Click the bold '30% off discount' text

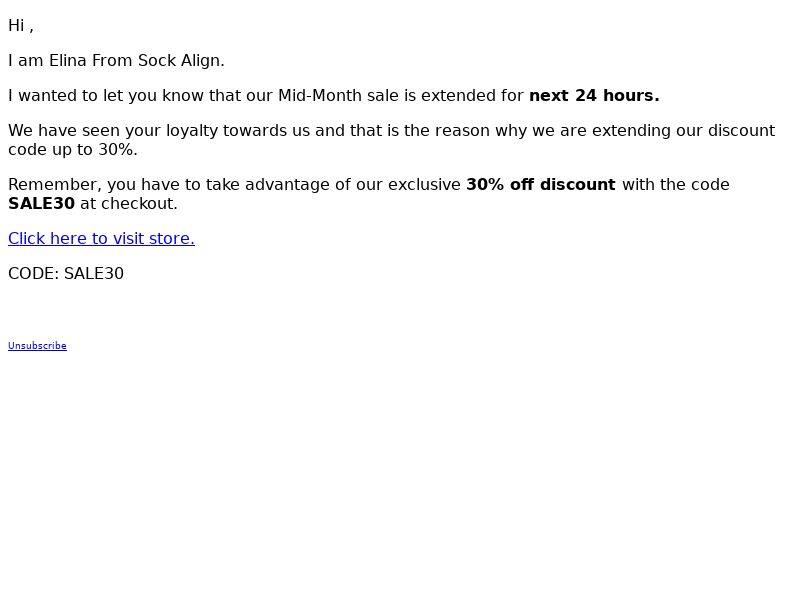click(541, 184)
